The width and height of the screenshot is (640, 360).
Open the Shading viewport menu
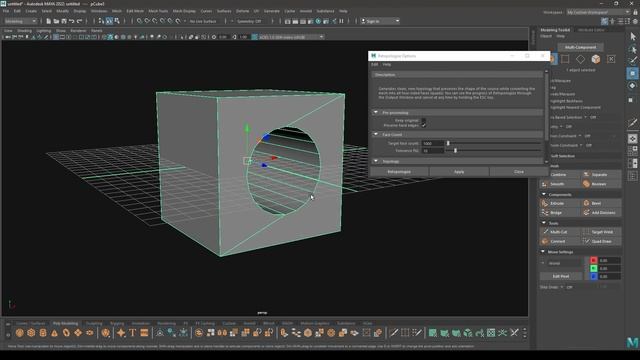pyautogui.click(x=24, y=31)
